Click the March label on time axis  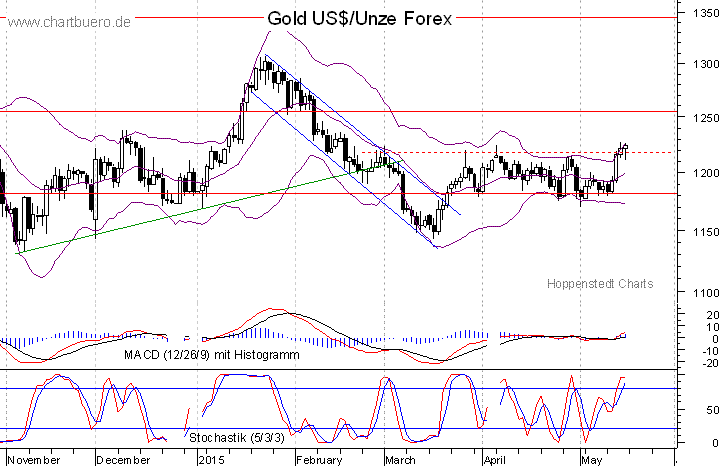400,460
